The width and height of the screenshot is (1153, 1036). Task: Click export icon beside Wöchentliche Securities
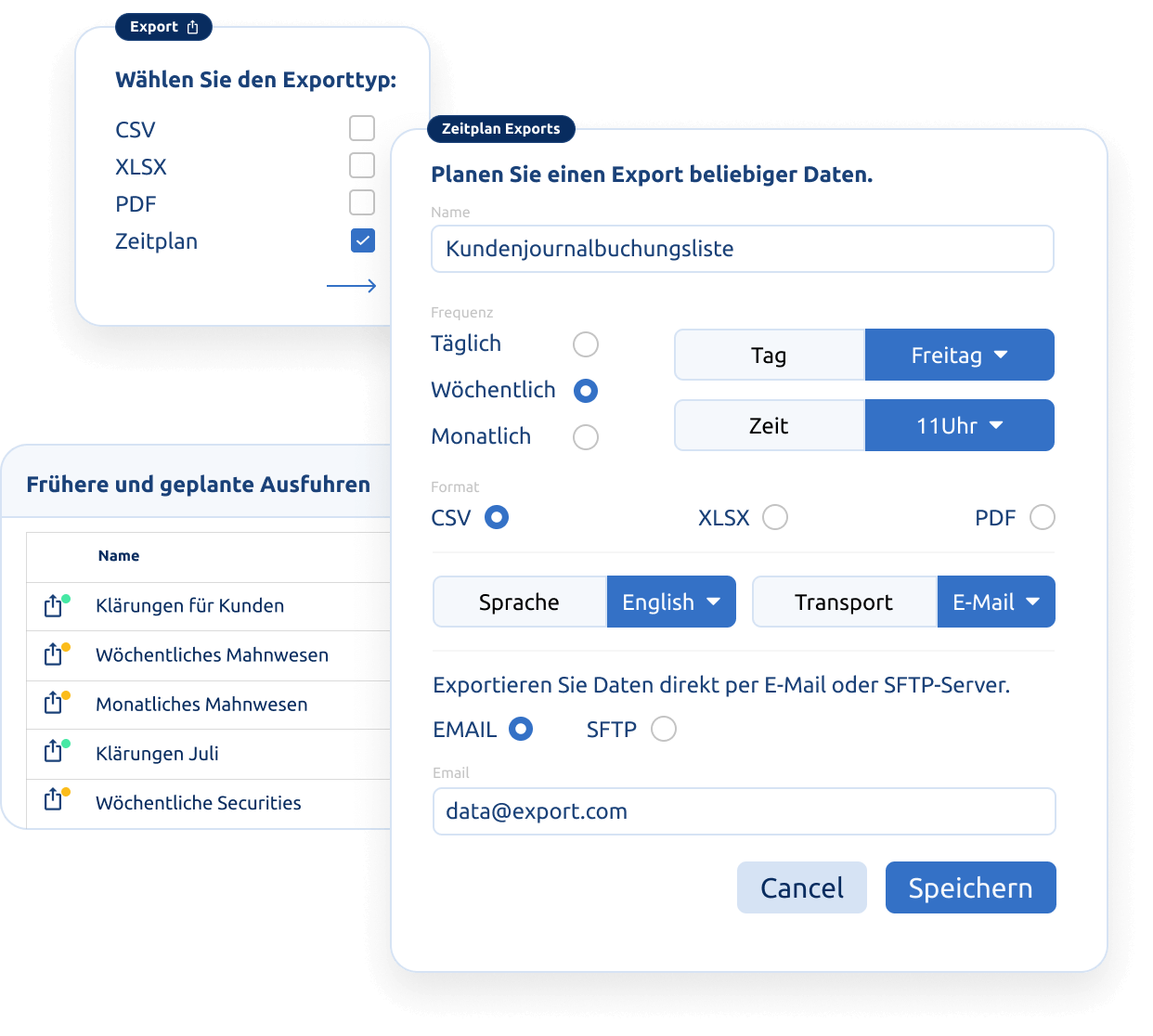54,799
